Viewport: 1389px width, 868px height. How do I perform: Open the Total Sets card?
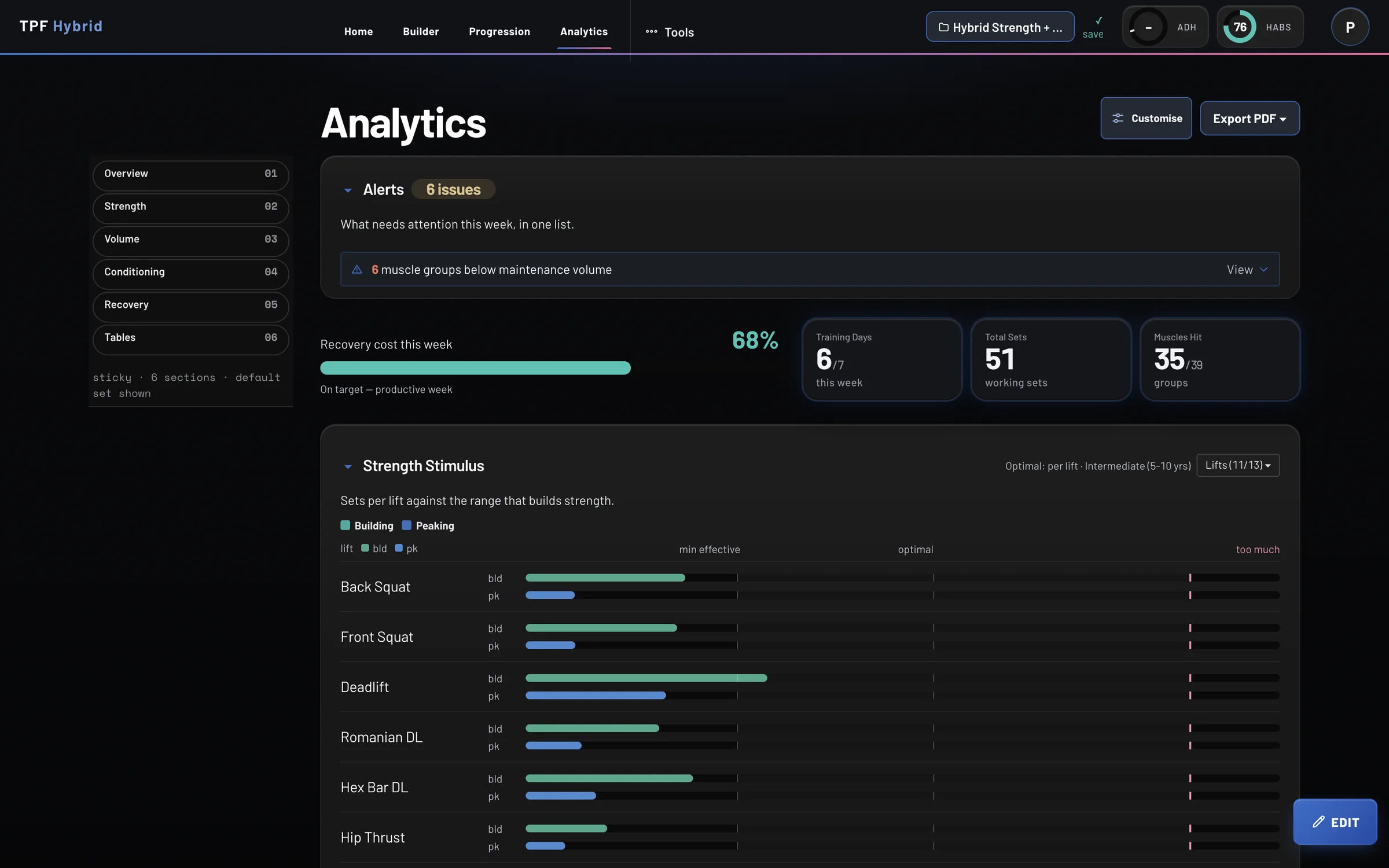pos(1050,359)
